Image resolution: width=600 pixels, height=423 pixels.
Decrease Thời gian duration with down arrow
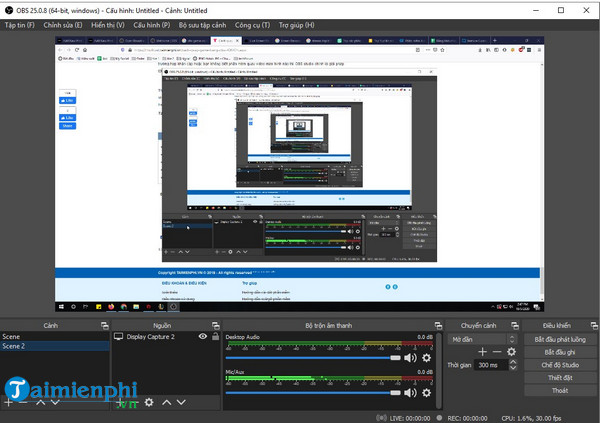point(513,367)
